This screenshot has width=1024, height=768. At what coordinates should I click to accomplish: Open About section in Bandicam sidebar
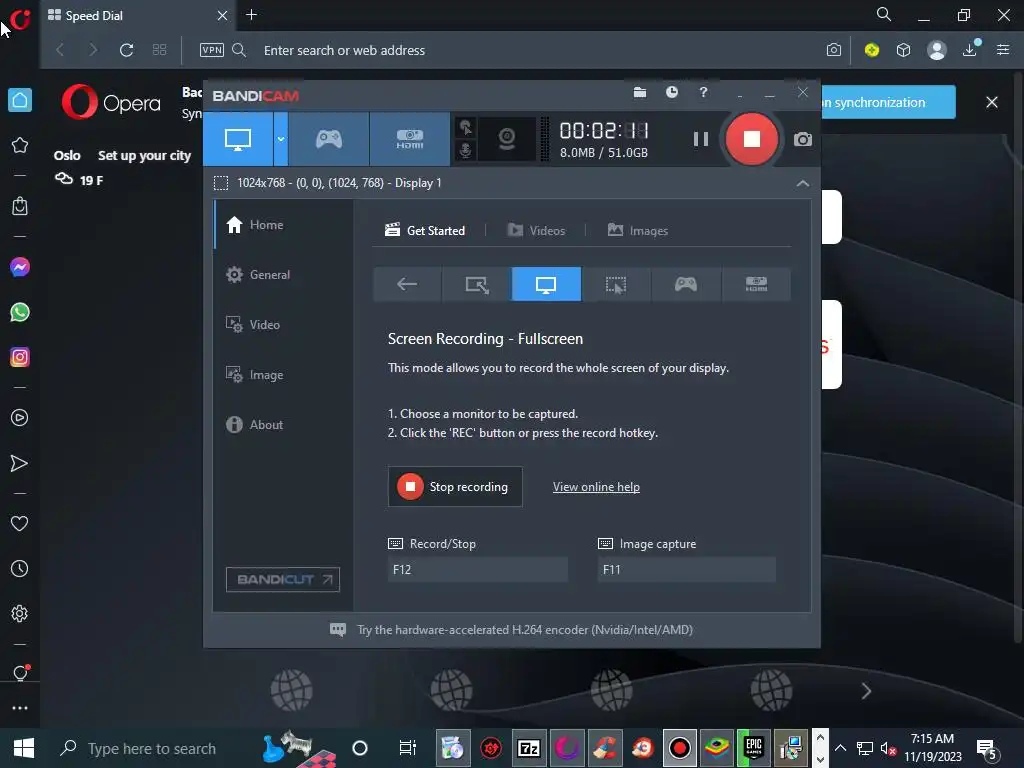283,424
